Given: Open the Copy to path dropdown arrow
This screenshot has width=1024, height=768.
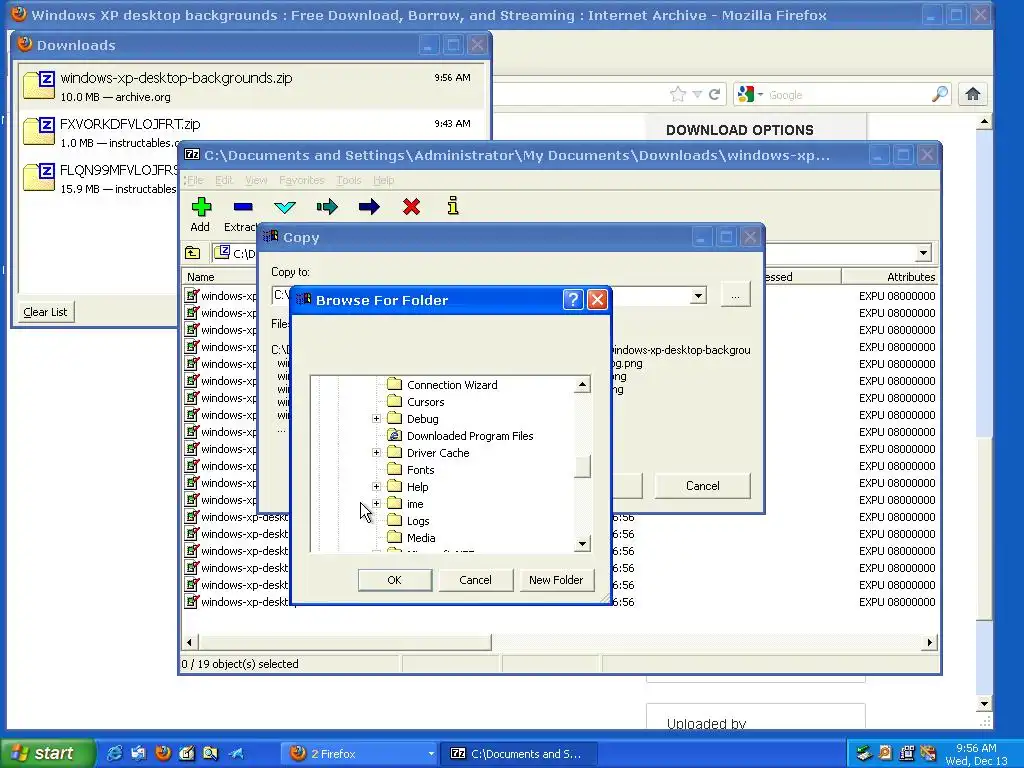Looking at the screenshot, I should point(698,296).
